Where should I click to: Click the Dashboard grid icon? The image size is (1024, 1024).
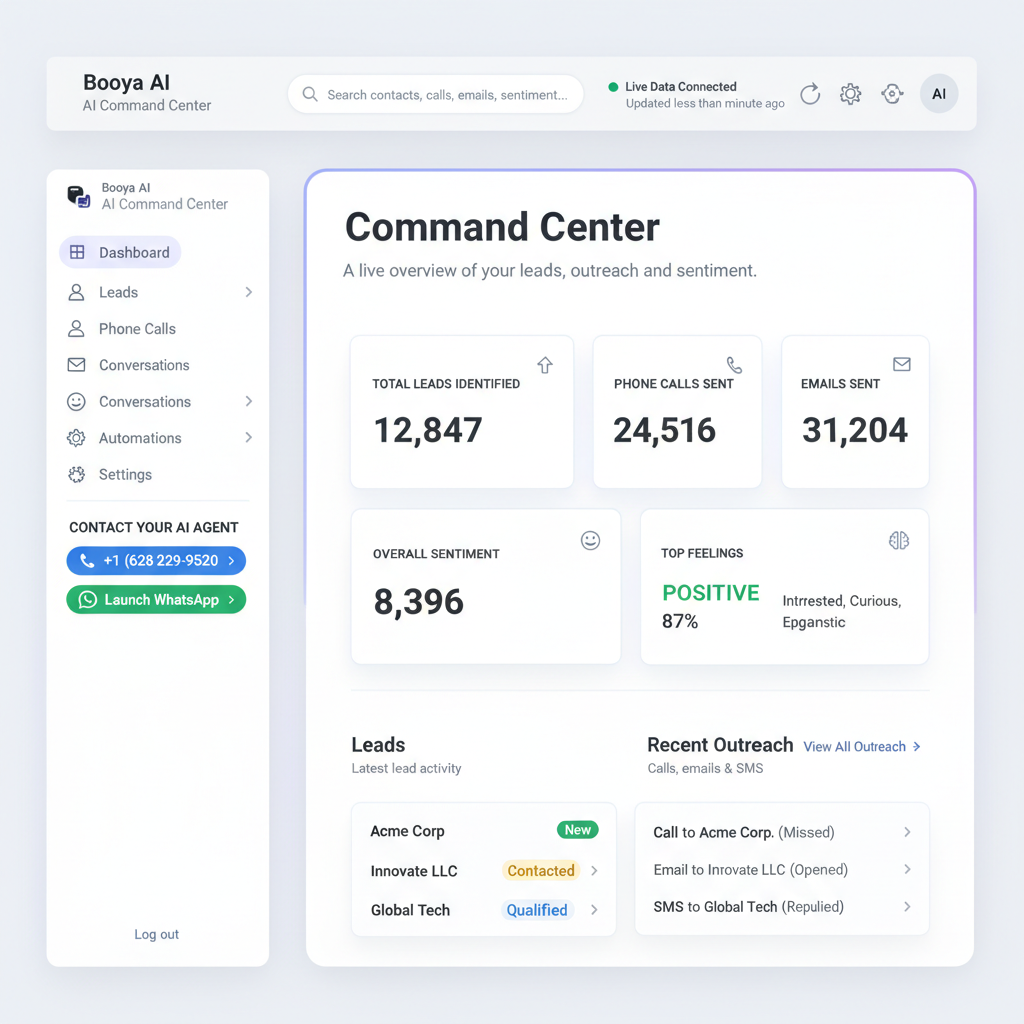pyautogui.click(x=77, y=252)
